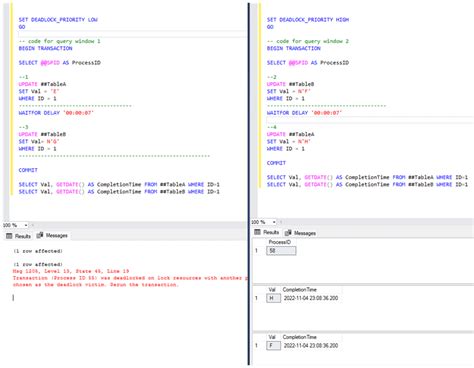Select the Val cell containing F

273,346
